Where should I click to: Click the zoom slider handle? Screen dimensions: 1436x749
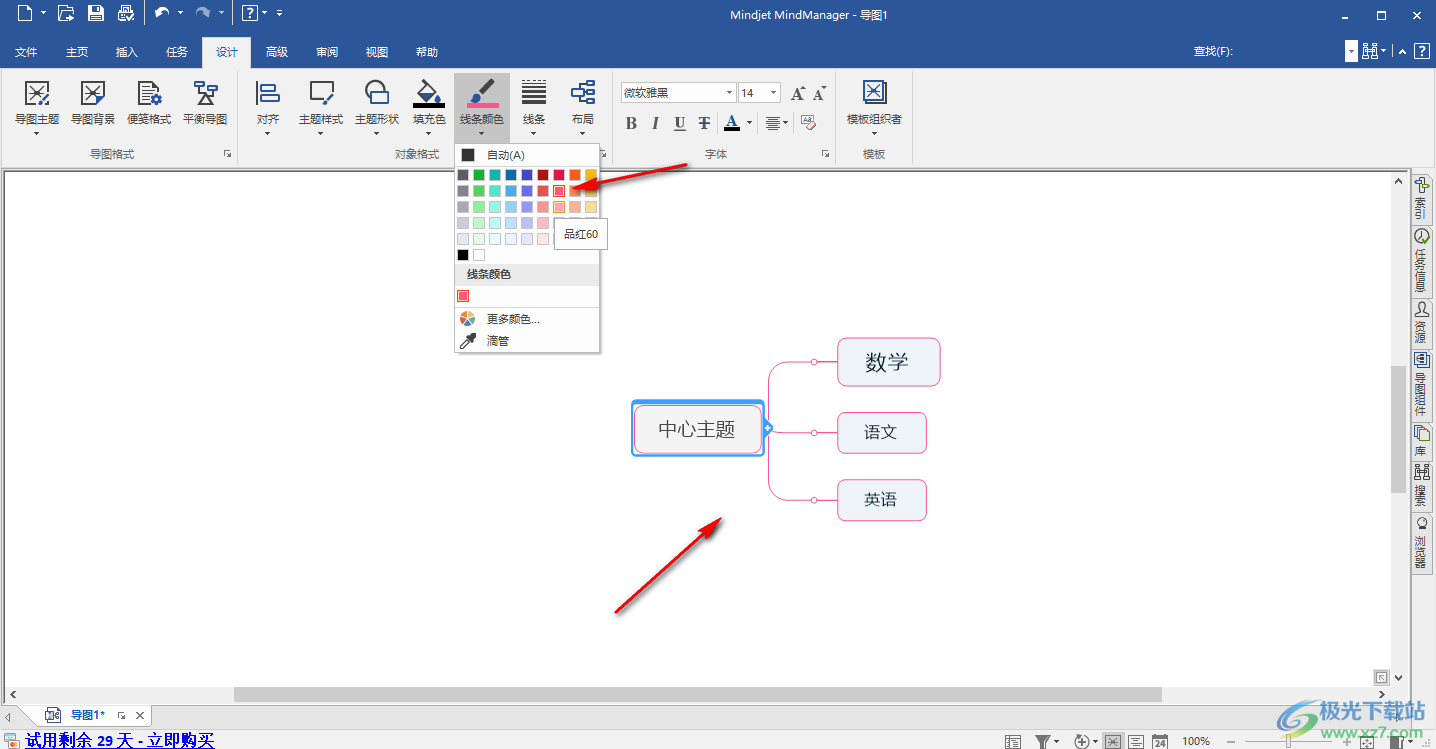coord(1288,741)
